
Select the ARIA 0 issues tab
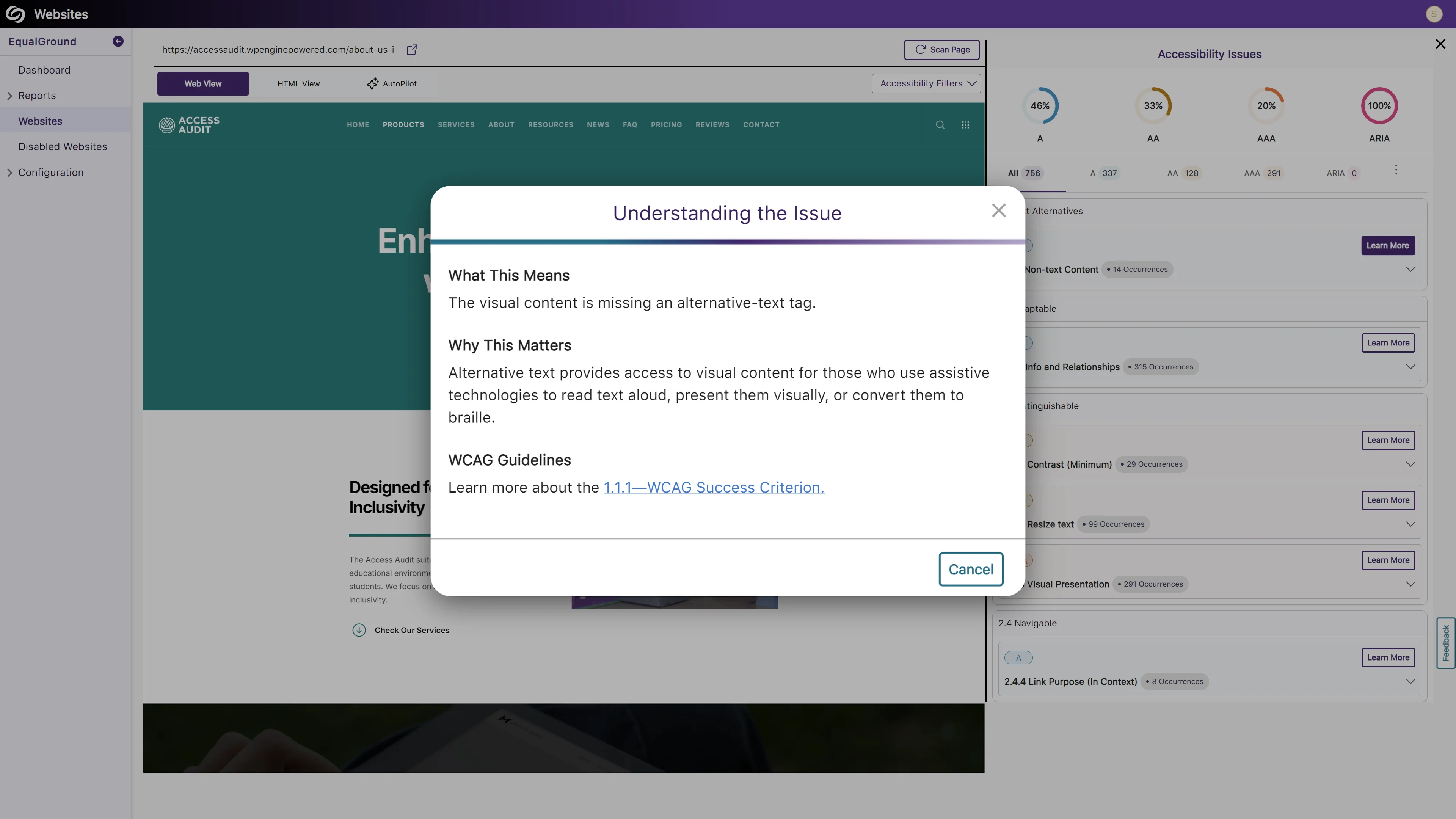point(1342,174)
